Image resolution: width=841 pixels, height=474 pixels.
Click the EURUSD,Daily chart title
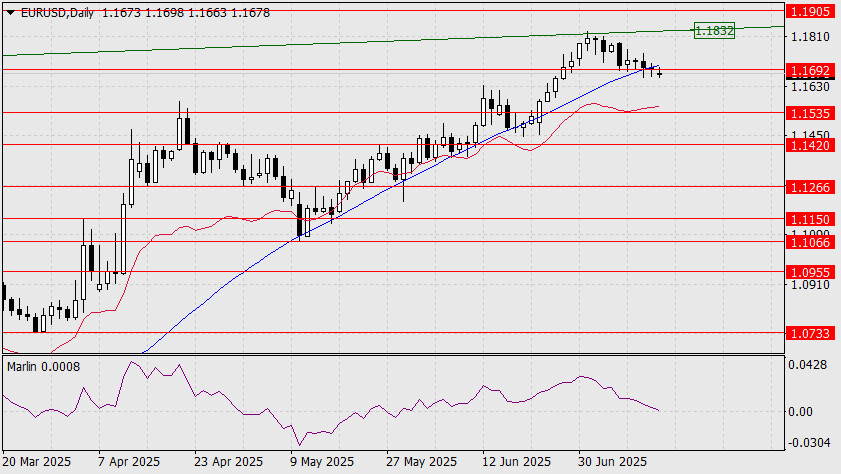click(57, 13)
